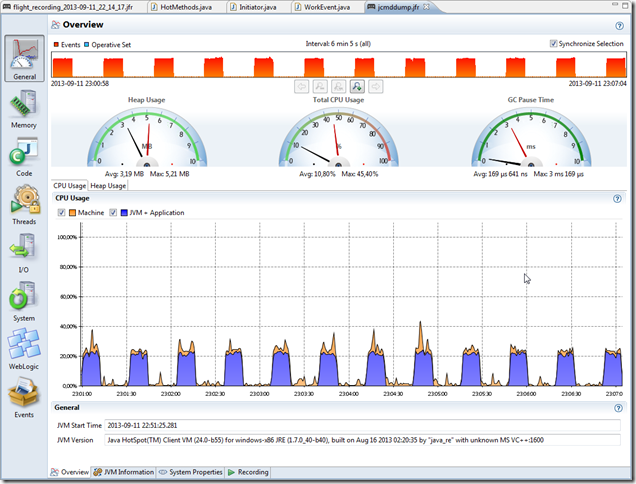Click the CPU Usage section help icon

coord(617,198)
